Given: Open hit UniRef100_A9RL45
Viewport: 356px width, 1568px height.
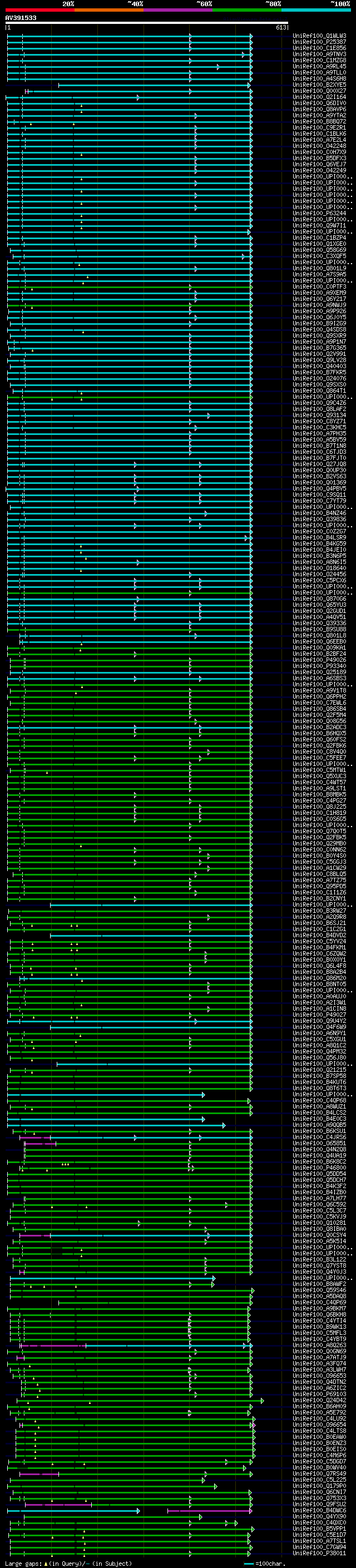Looking at the screenshot, I should click(x=319, y=66).
